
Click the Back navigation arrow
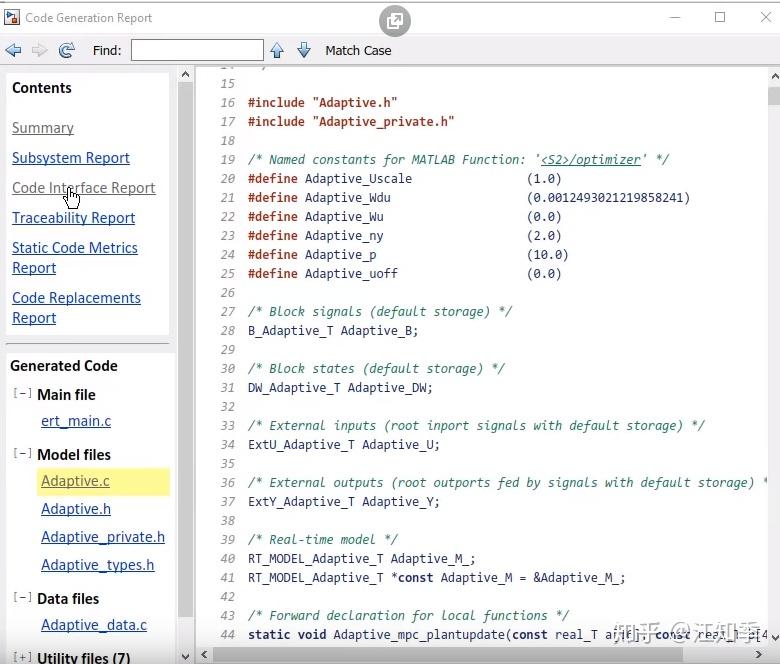pyautogui.click(x=13, y=50)
